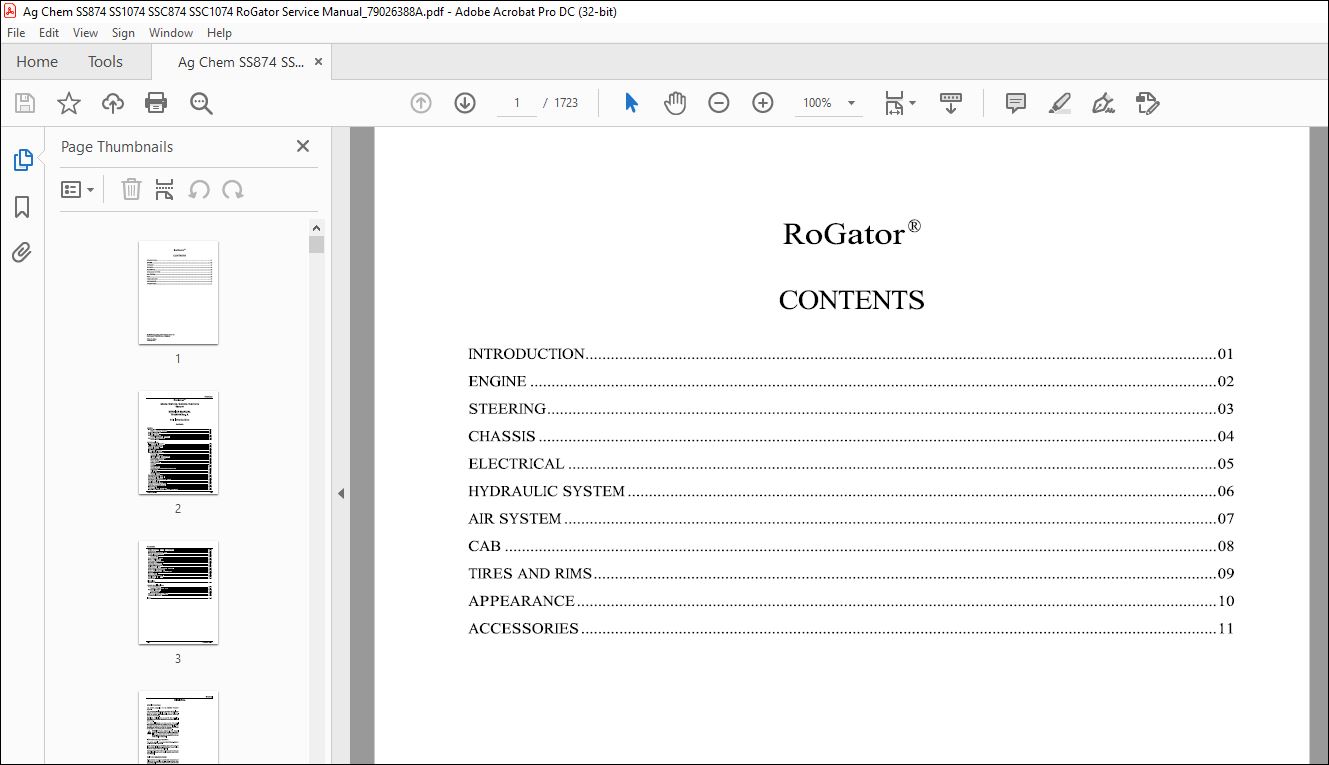Viewport: 1329px width, 765px height.
Task: Select page 3 thumbnail
Action: point(178,592)
